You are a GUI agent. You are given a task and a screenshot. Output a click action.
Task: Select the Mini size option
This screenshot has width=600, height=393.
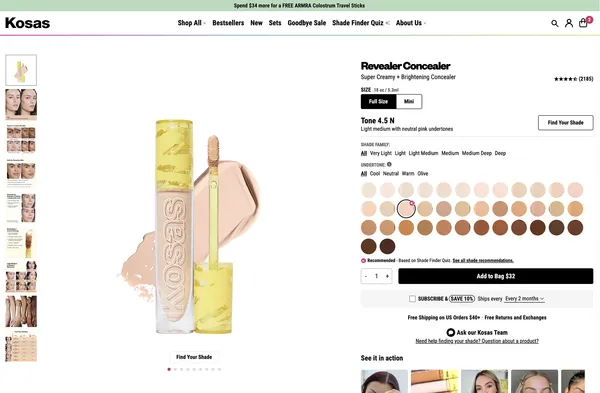click(x=409, y=101)
